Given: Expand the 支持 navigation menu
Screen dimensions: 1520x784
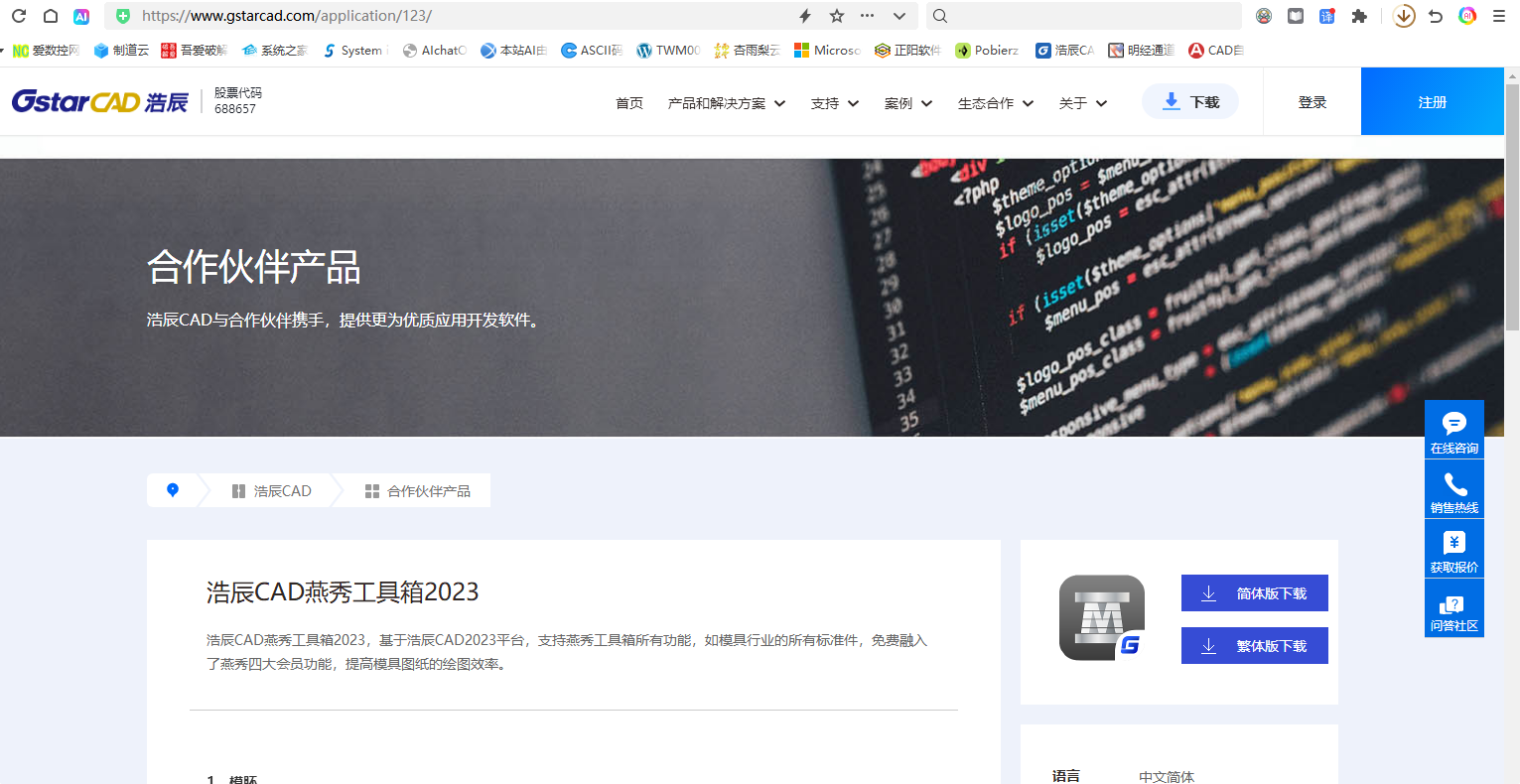Looking at the screenshot, I should point(835,103).
